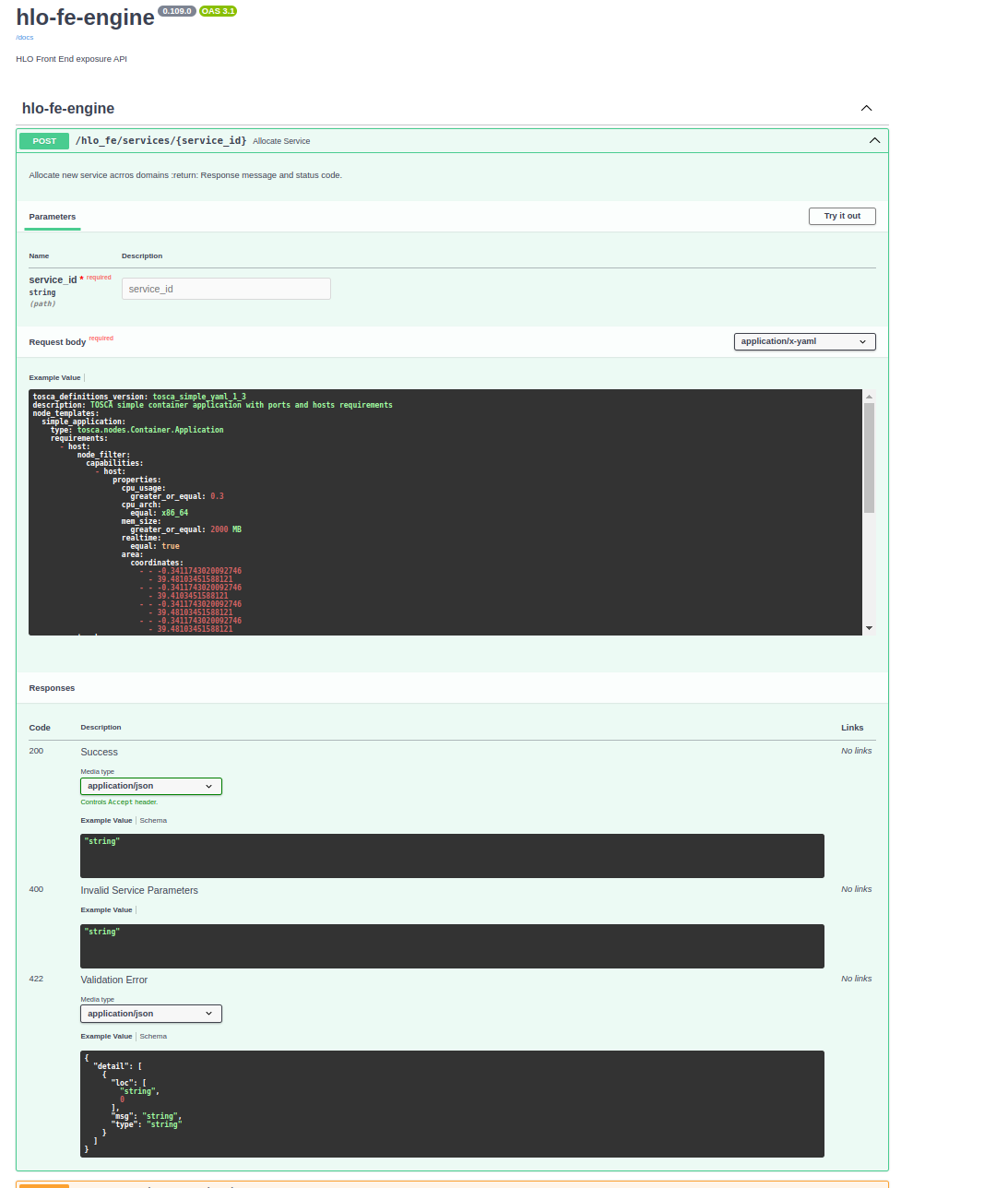The image size is (1008, 1188).
Task: Click the example code scrollbar down arrow
Action: click(869, 628)
